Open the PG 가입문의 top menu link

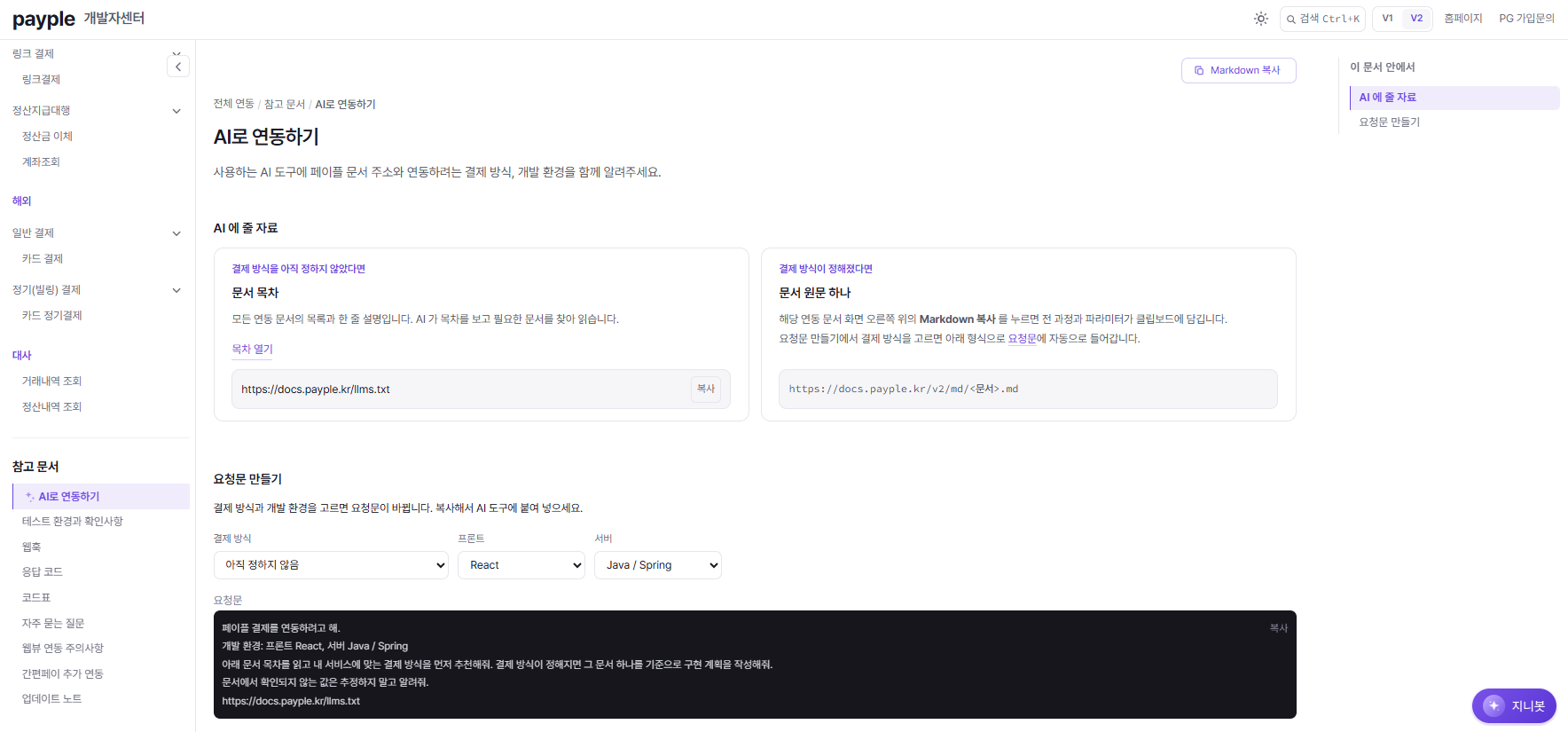(x=1527, y=19)
